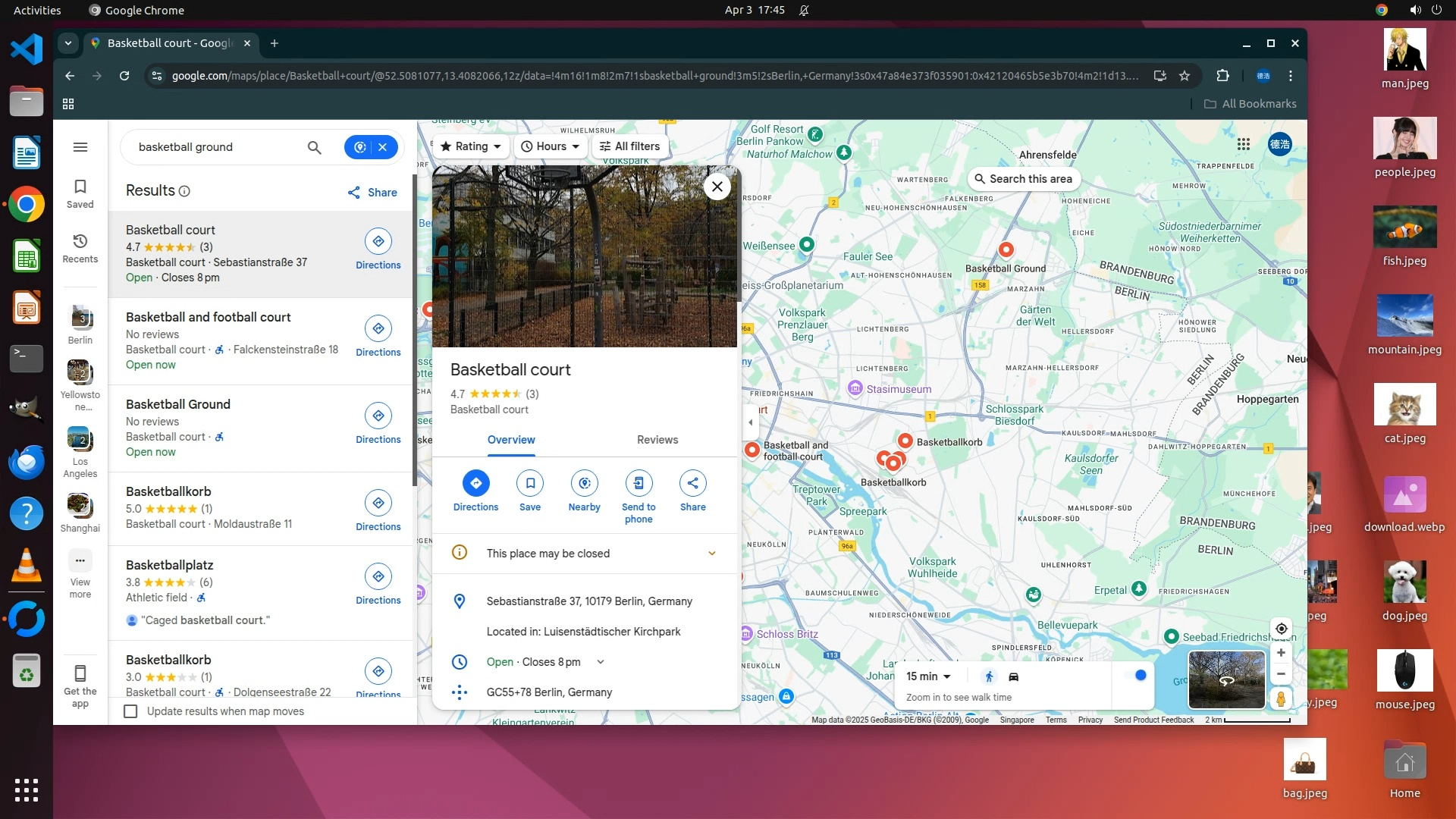The width and height of the screenshot is (1456, 819).
Task: Open the Google apps grid icon
Action: (1243, 144)
